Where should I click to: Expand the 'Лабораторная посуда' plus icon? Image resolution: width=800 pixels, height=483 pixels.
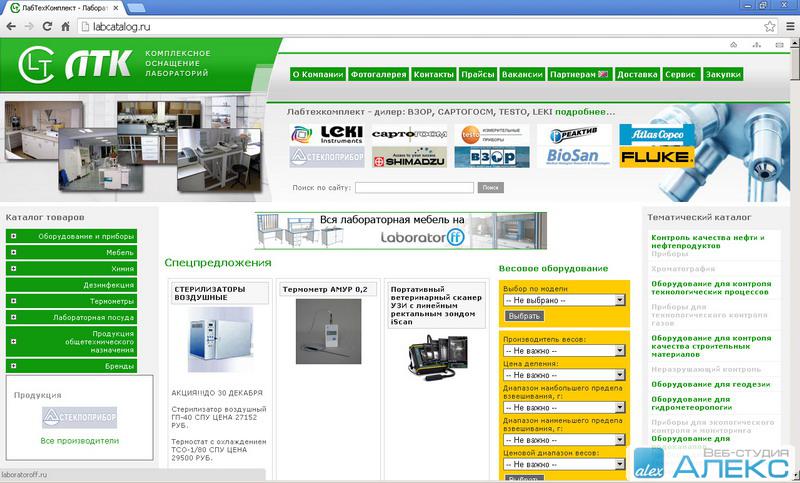pos(14,317)
